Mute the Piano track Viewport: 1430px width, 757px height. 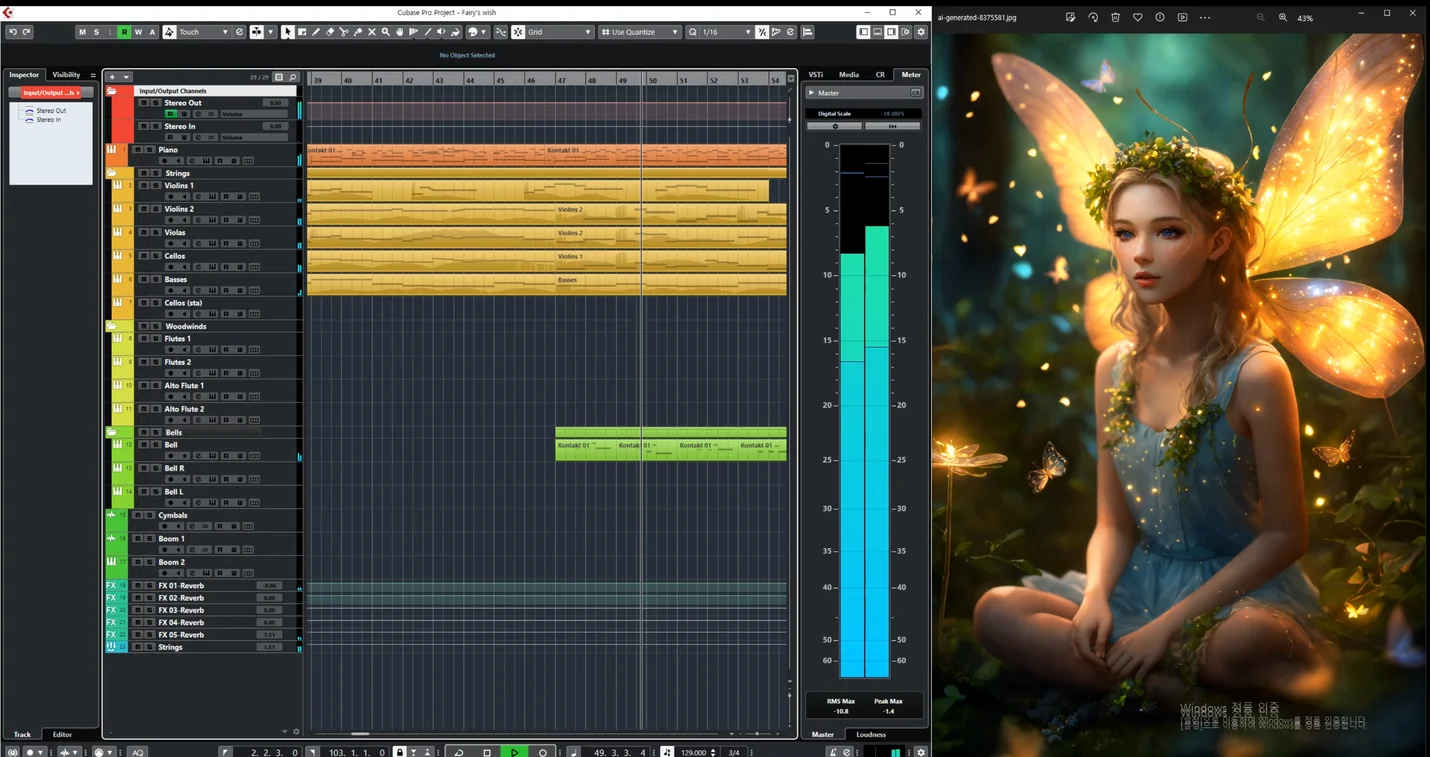pos(137,150)
